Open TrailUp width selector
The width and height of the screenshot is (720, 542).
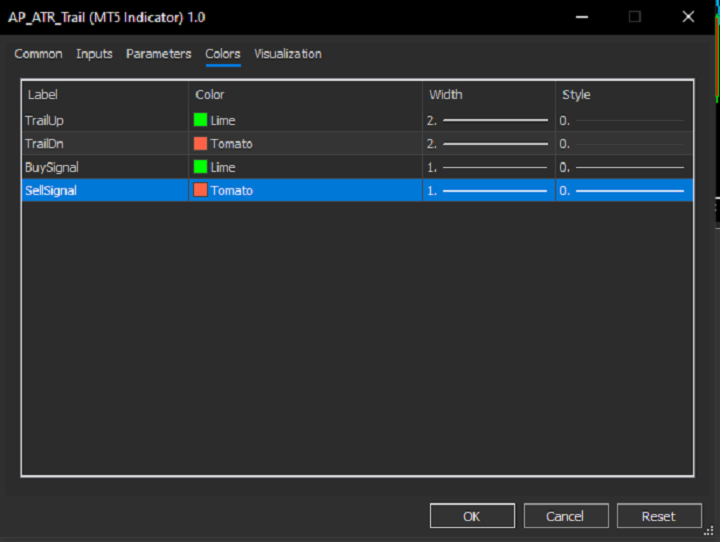tap(489, 120)
